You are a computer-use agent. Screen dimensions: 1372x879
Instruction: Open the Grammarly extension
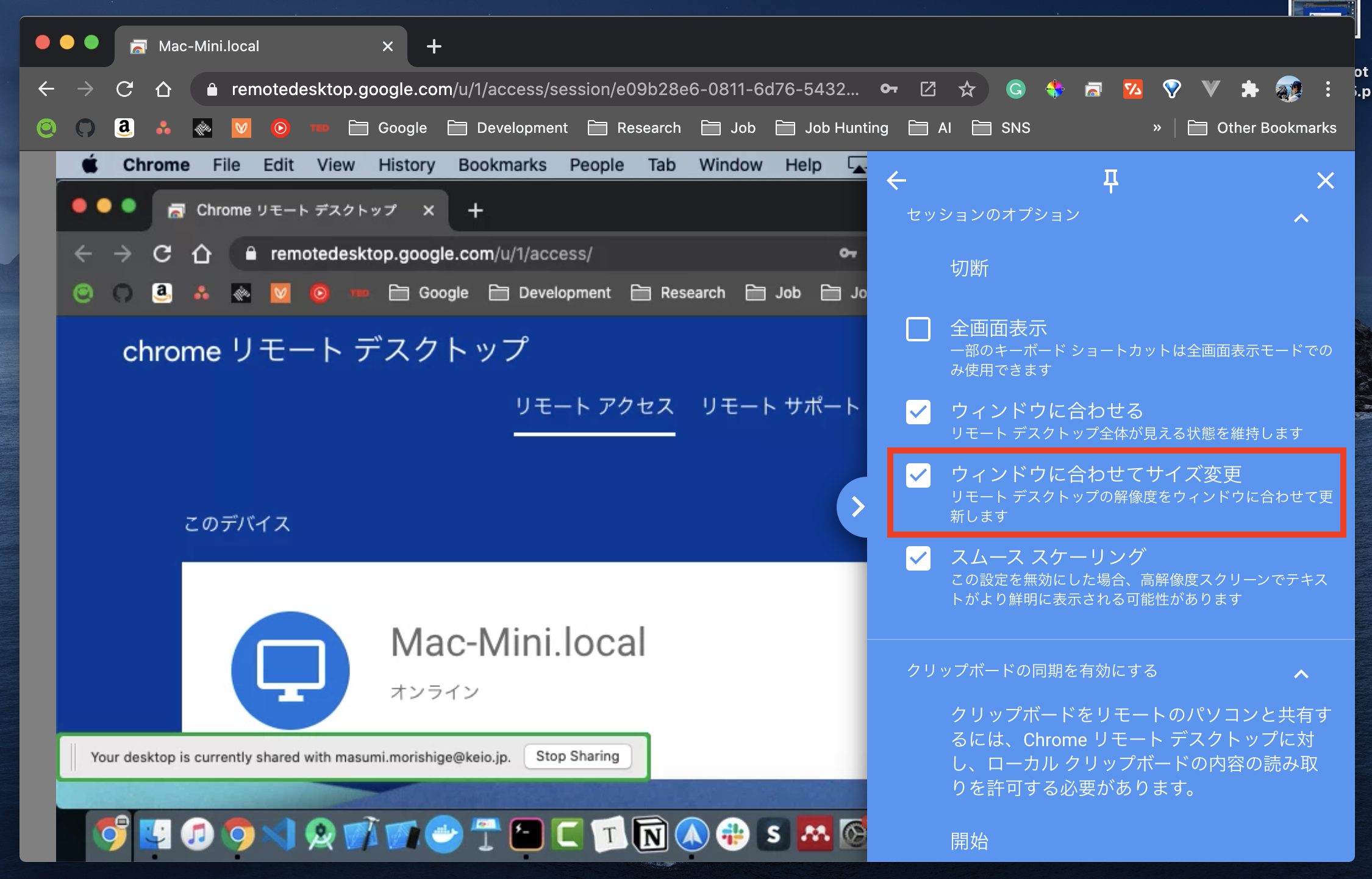(x=1015, y=89)
